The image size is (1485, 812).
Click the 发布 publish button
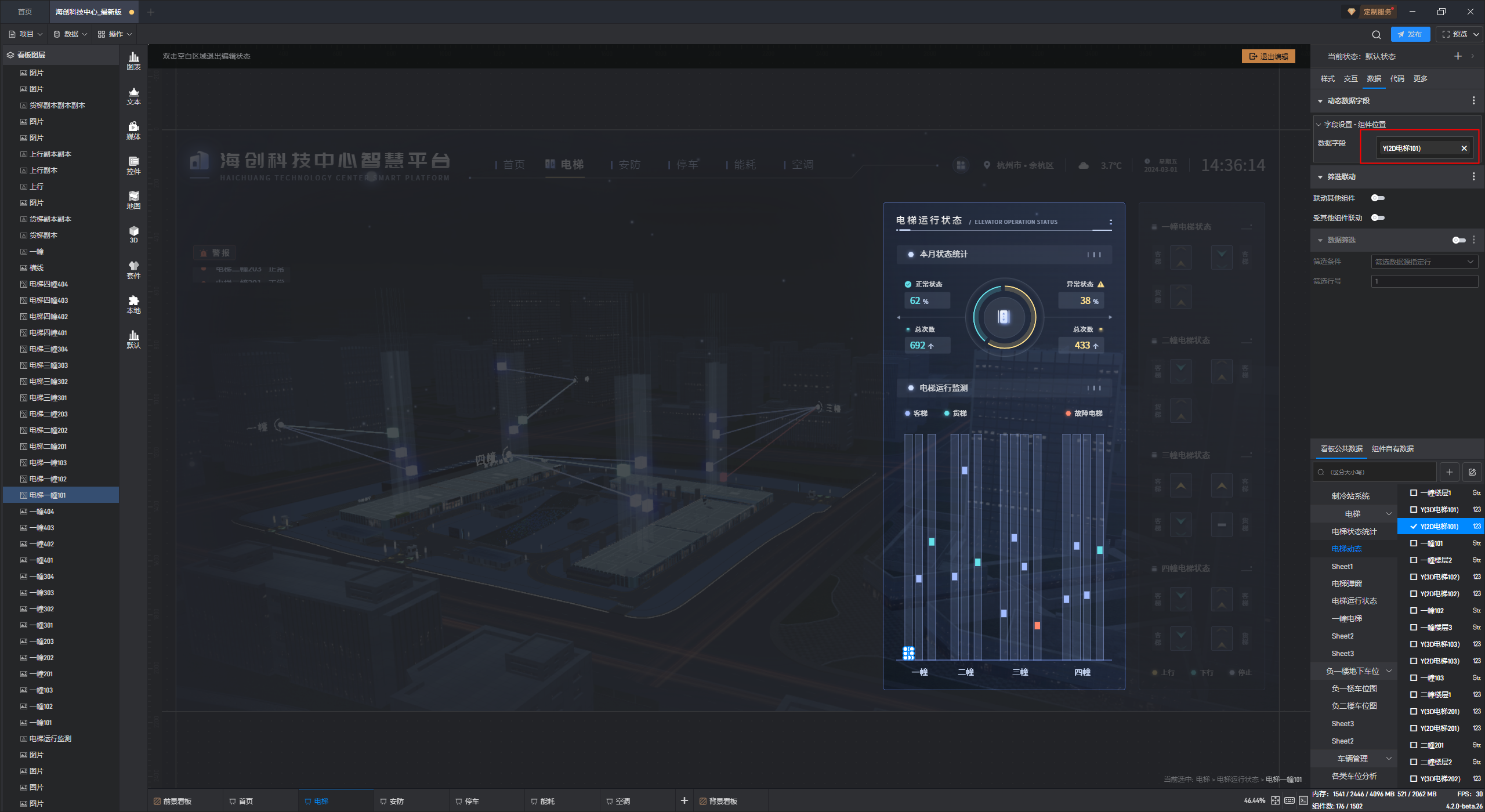coord(1410,34)
